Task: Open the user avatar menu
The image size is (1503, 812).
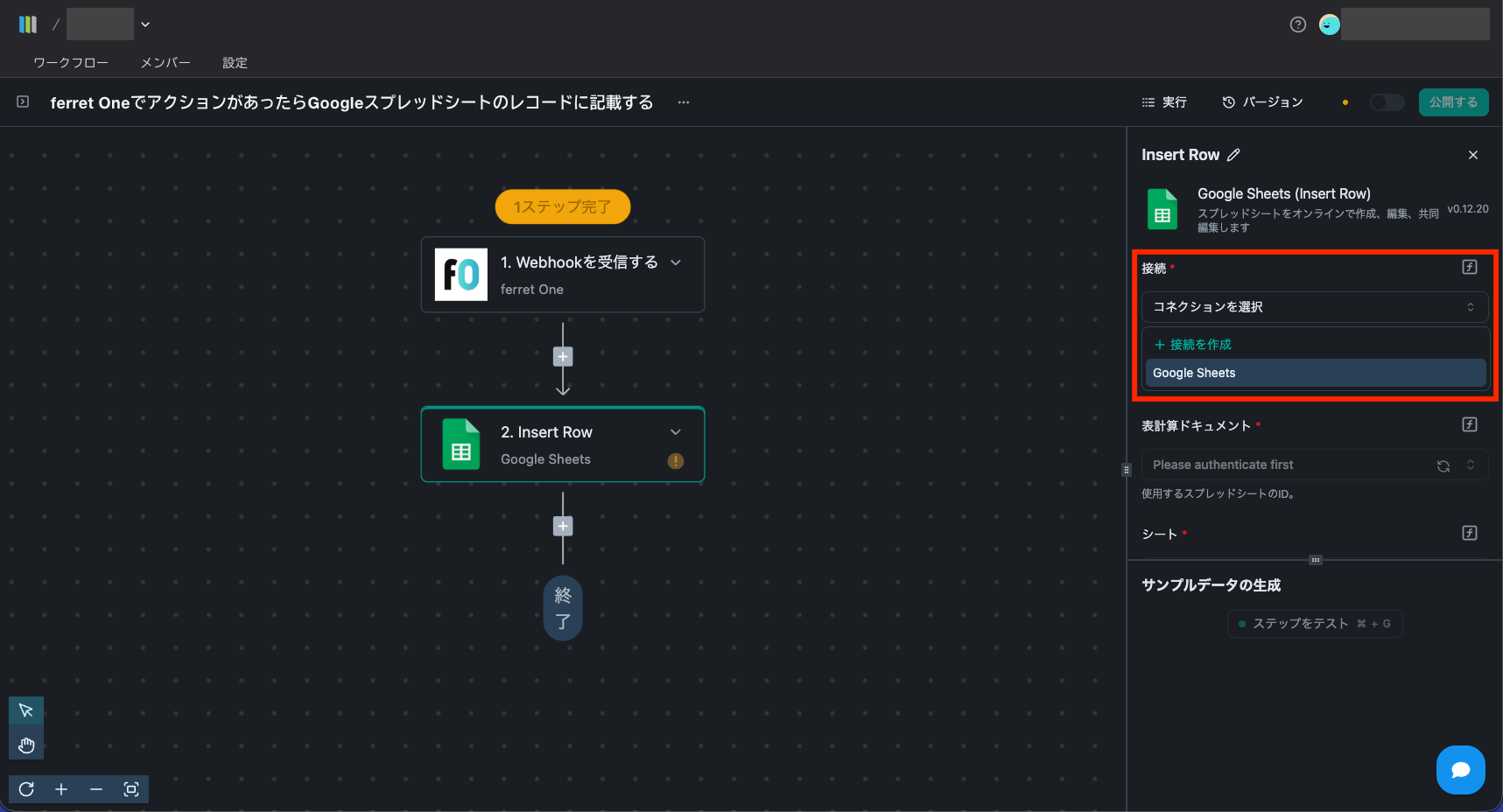Action: pyautogui.click(x=1330, y=24)
